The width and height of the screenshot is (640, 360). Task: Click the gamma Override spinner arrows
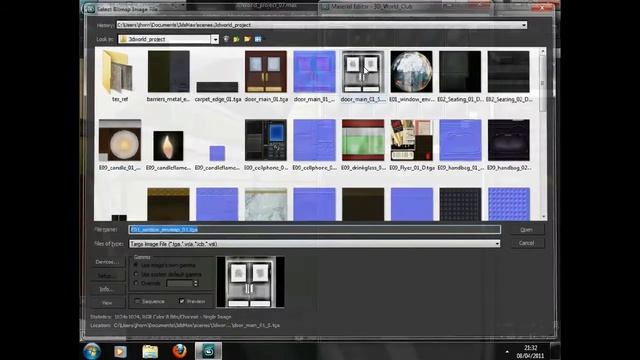(x=196, y=283)
